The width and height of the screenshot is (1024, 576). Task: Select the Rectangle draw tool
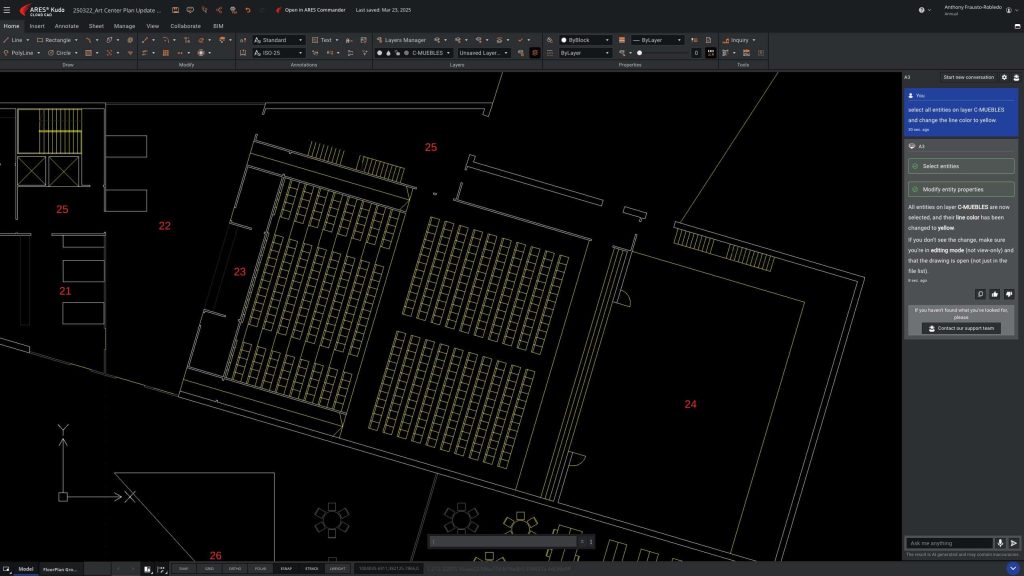point(54,40)
